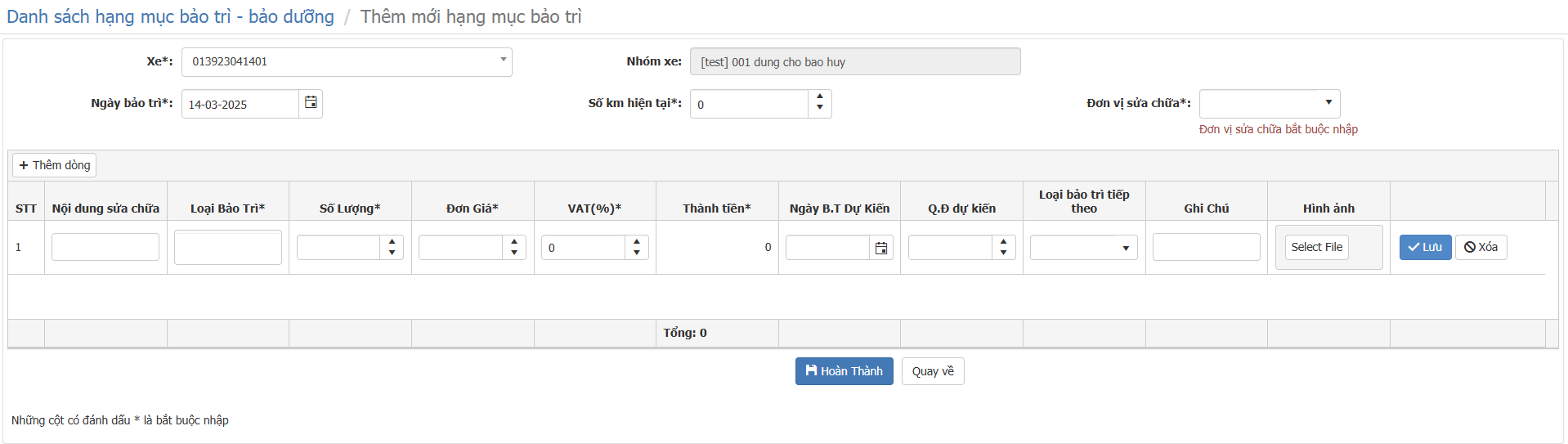Decrease the Đơn Giá spinner value
The height and width of the screenshot is (444, 1568).
pos(513,253)
